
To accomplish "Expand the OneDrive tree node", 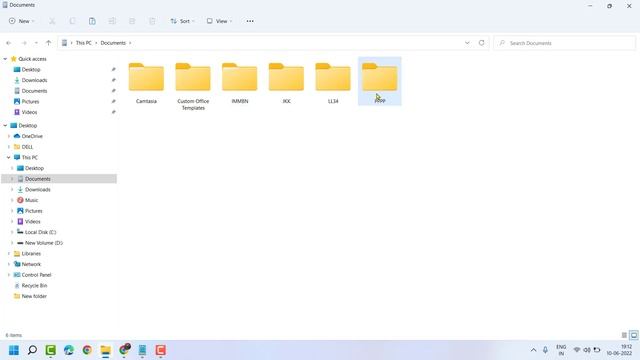I will (9, 136).
